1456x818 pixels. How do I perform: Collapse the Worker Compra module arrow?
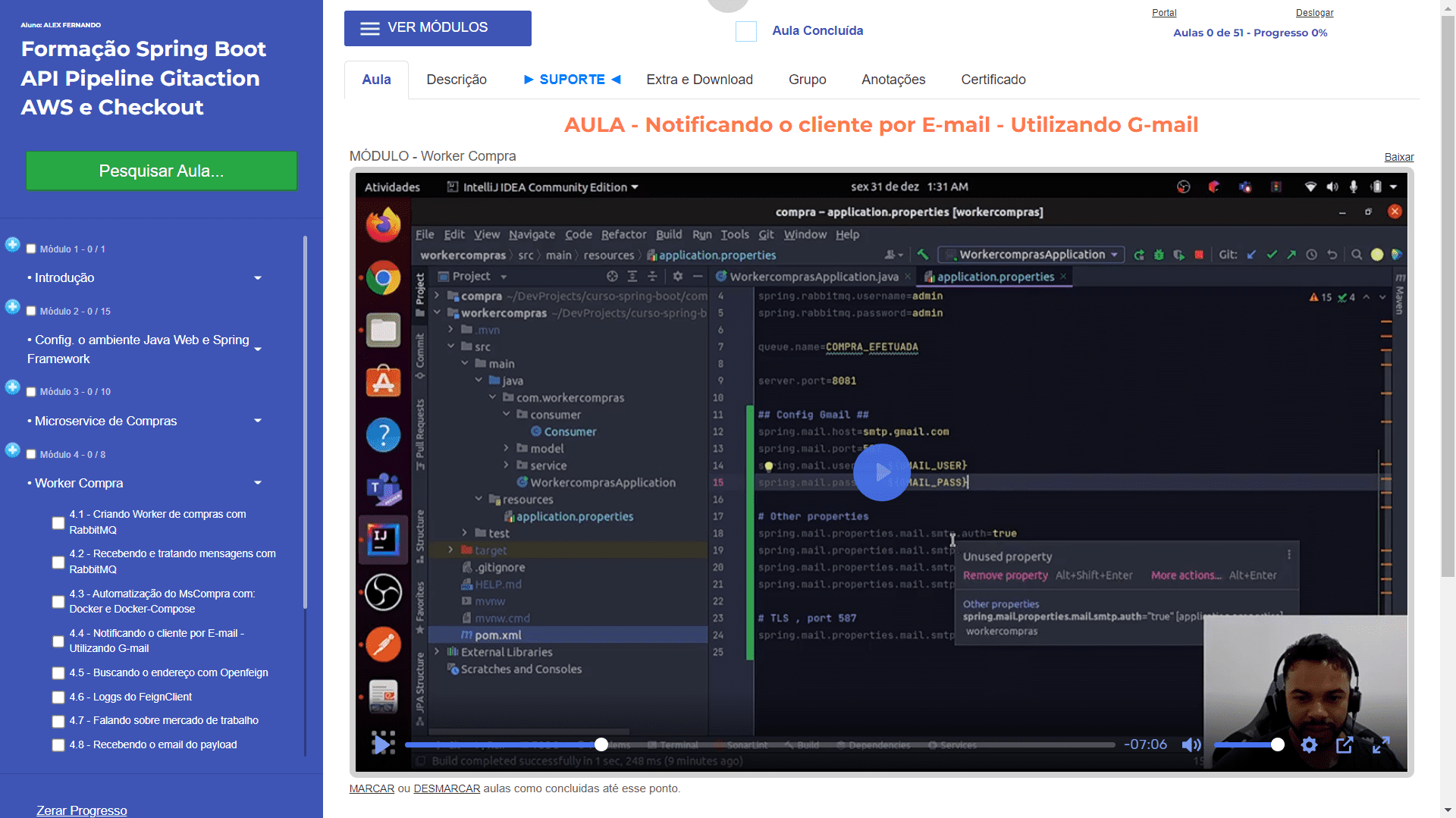258,483
